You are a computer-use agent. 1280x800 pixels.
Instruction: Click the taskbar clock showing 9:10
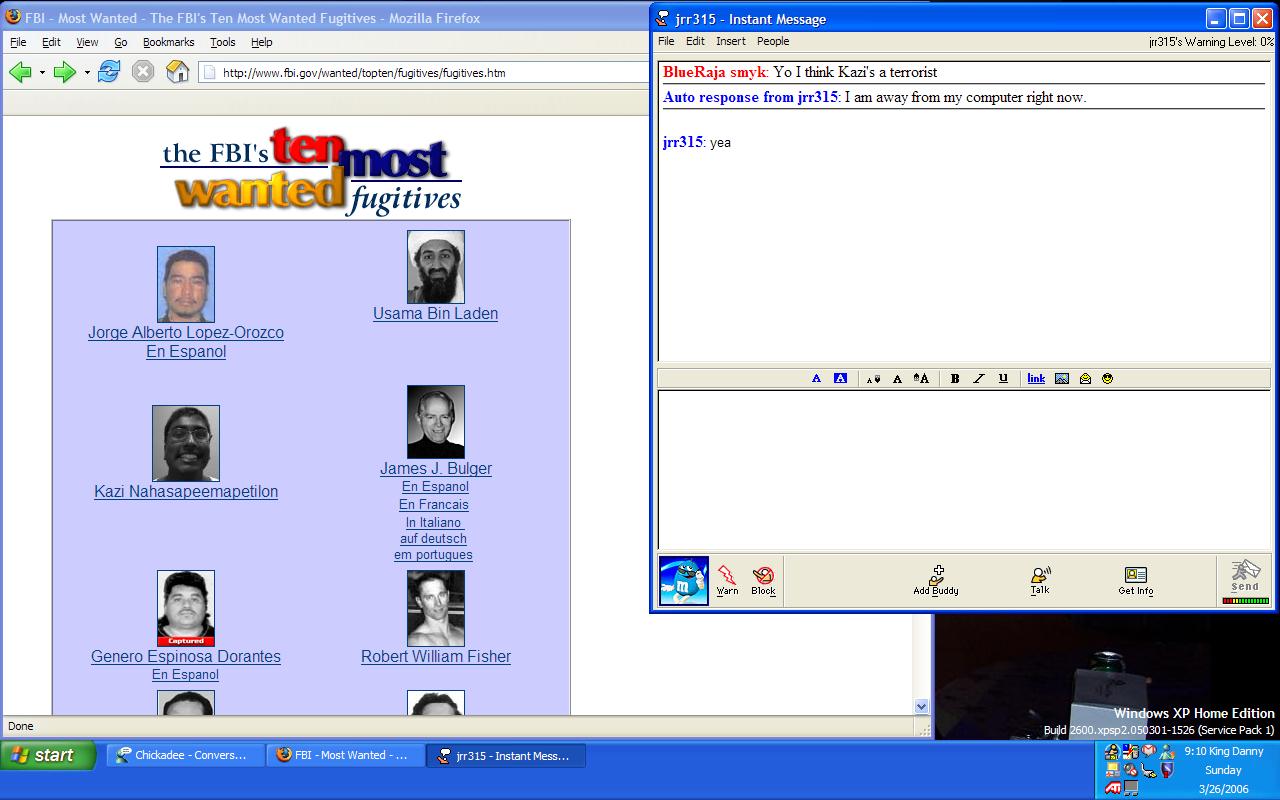[x=1223, y=751]
